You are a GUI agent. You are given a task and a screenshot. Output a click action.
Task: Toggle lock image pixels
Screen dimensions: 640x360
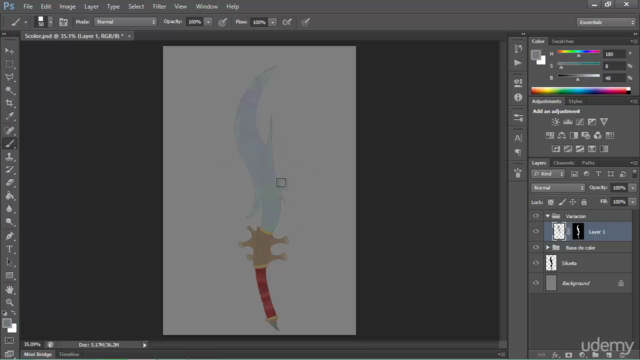(x=562, y=202)
